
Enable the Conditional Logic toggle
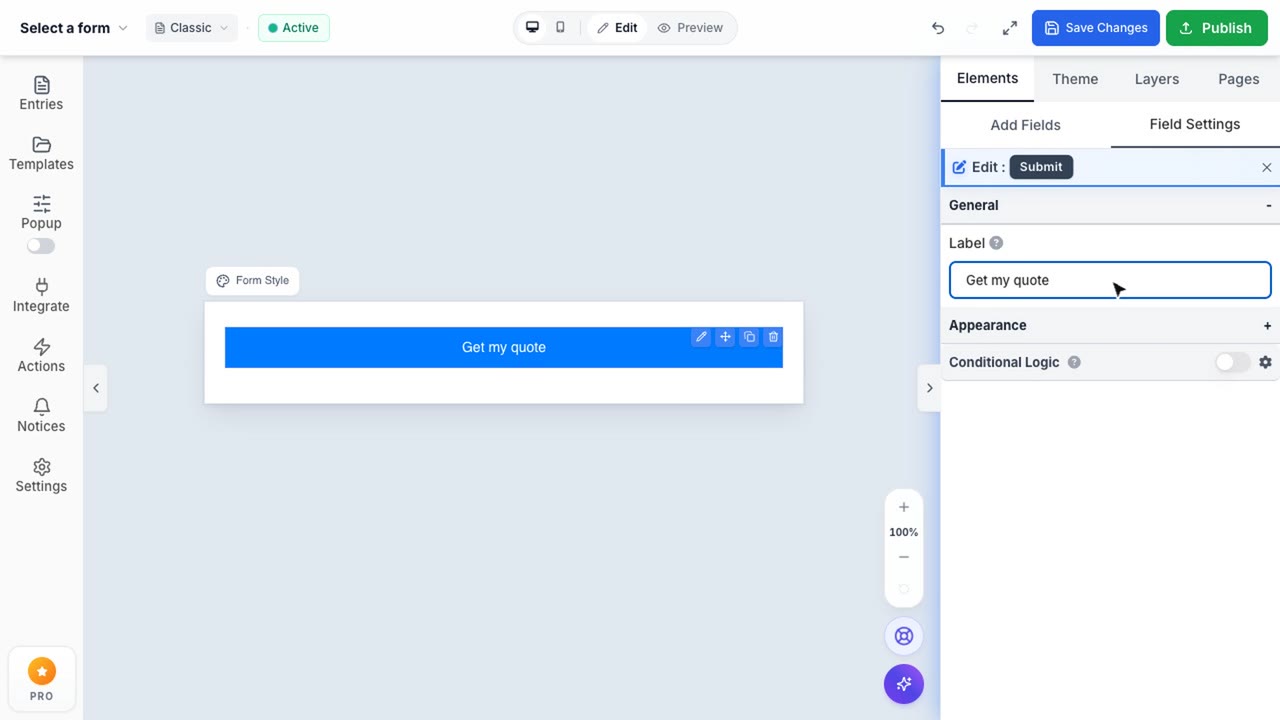(x=1233, y=362)
